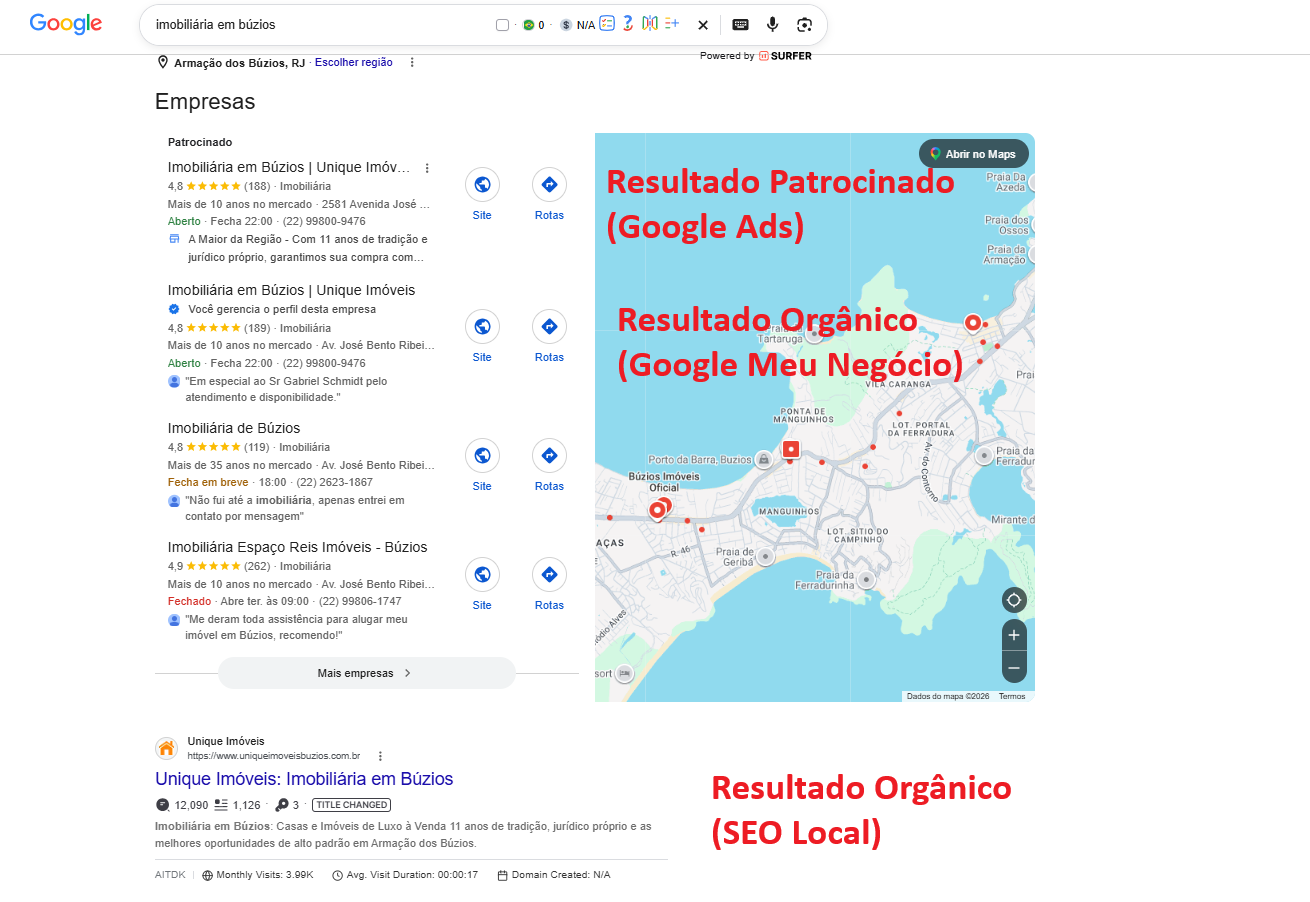
Task: Get Rotas for the 189-review Unique Imóveis
Action: coord(549,336)
